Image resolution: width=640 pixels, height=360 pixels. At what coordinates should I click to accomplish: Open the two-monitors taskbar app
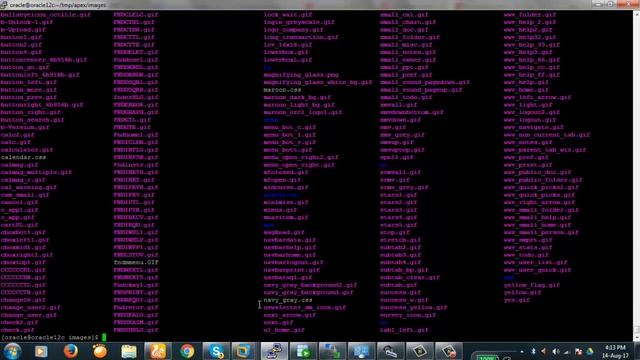click(x=332, y=351)
